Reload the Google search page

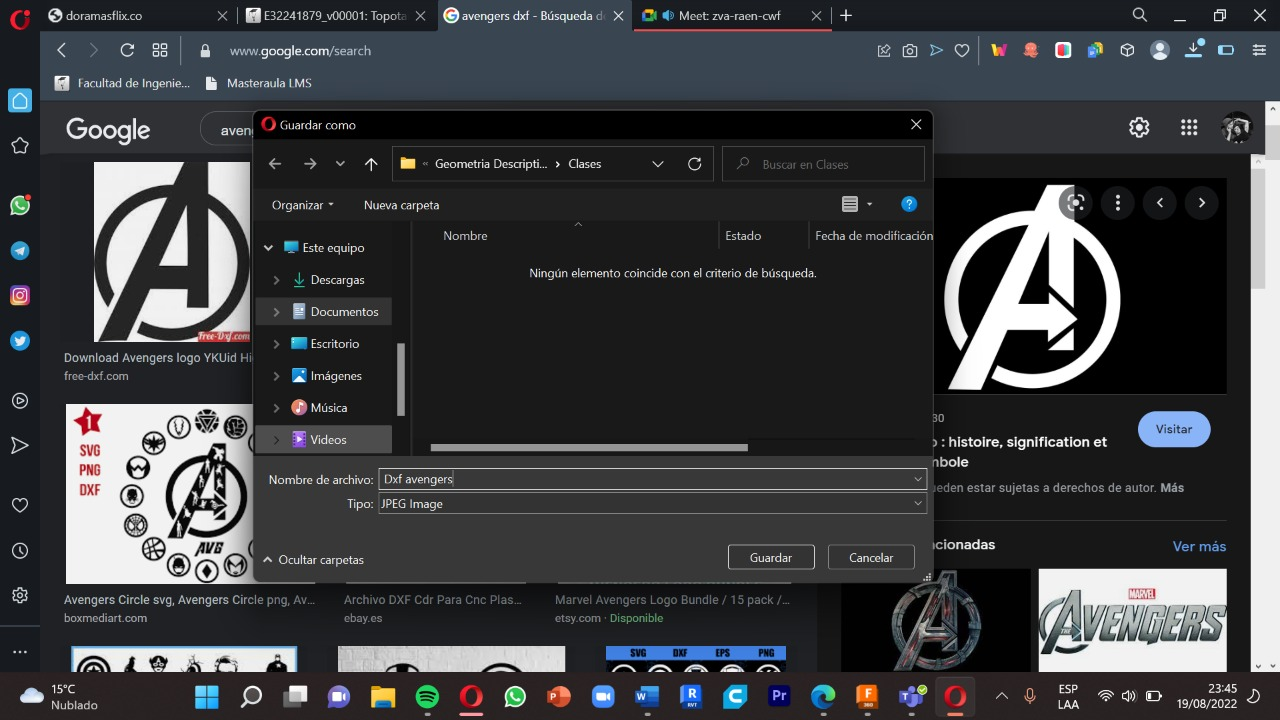(x=127, y=50)
